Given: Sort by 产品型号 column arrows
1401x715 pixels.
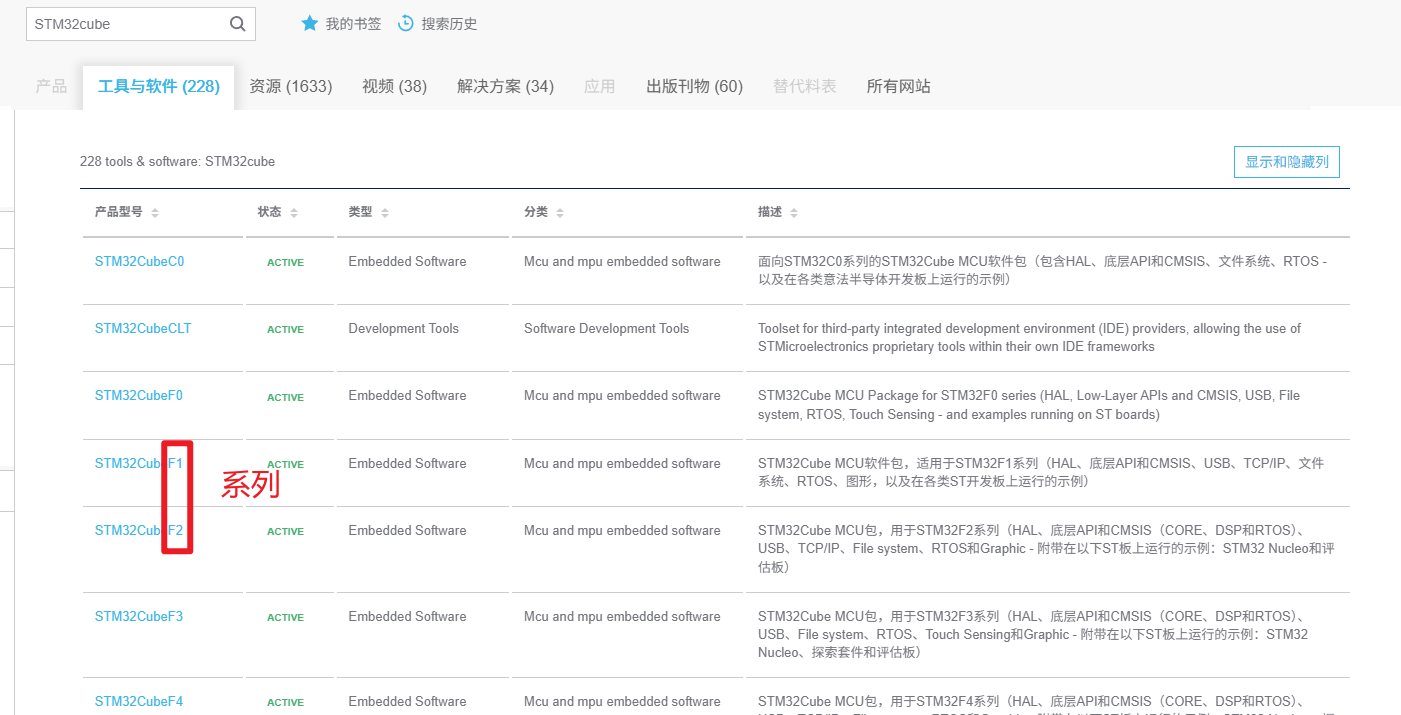Looking at the screenshot, I should click(x=155, y=213).
